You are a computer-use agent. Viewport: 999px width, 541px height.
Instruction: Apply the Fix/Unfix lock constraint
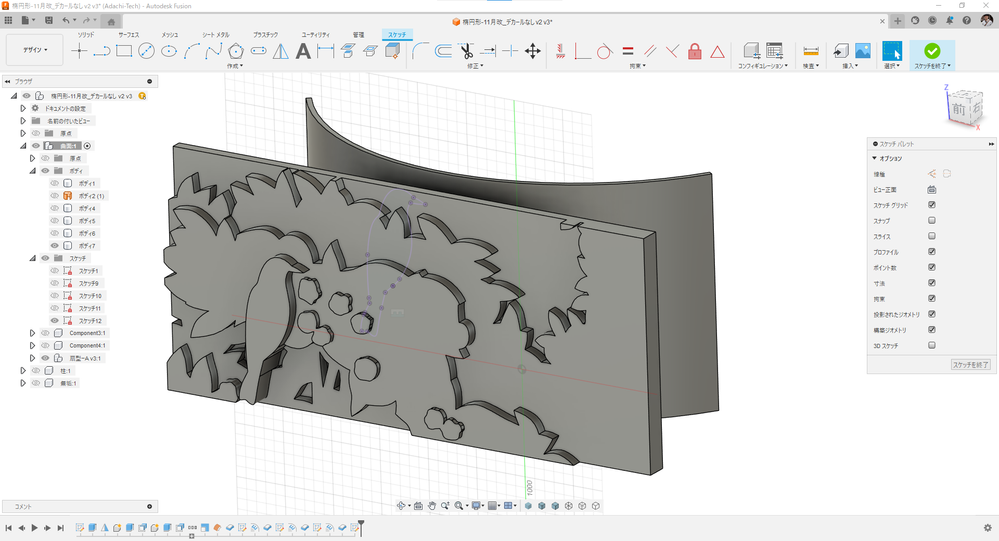click(695, 52)
